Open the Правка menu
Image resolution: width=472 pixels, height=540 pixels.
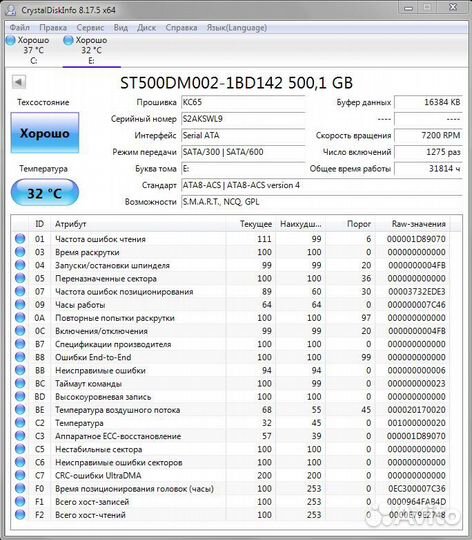click(53, 28)
